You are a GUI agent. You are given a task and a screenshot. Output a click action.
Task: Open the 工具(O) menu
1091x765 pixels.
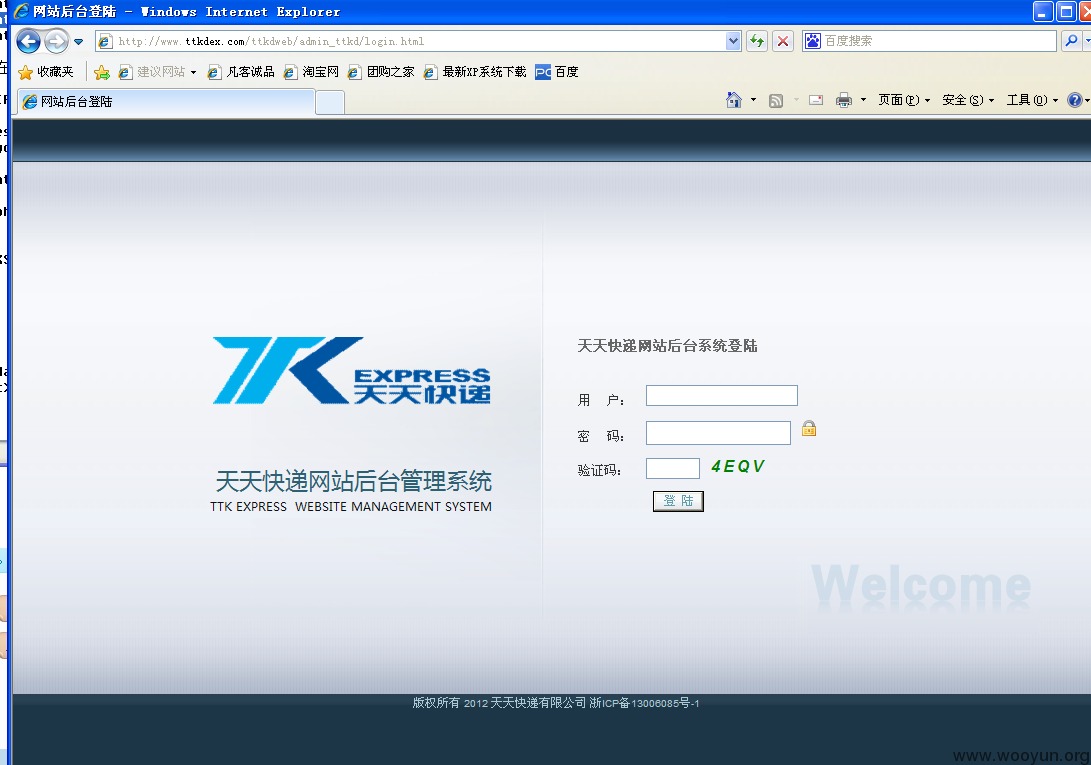pos(1032,100)
